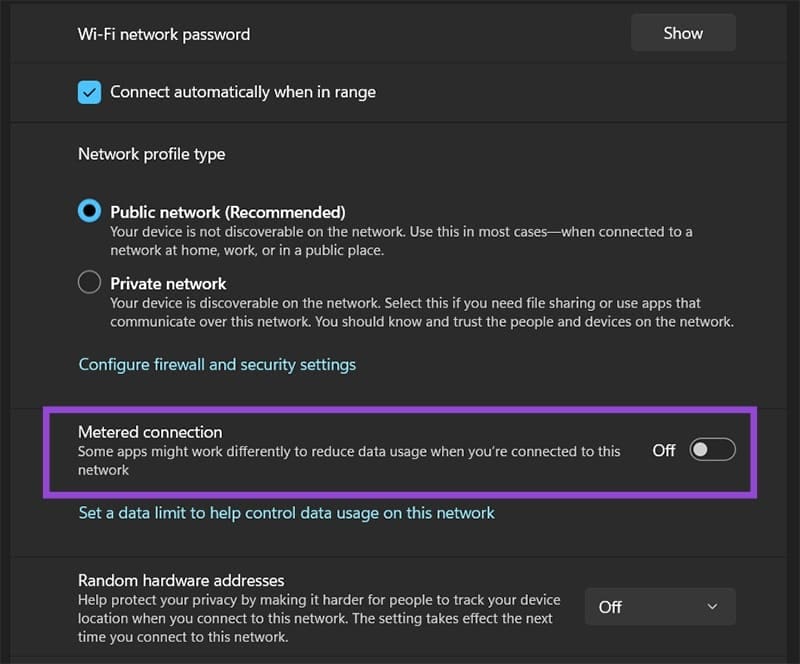The image size is (800, 664).
Task: Open Set a data limit link
Action: 285,512
